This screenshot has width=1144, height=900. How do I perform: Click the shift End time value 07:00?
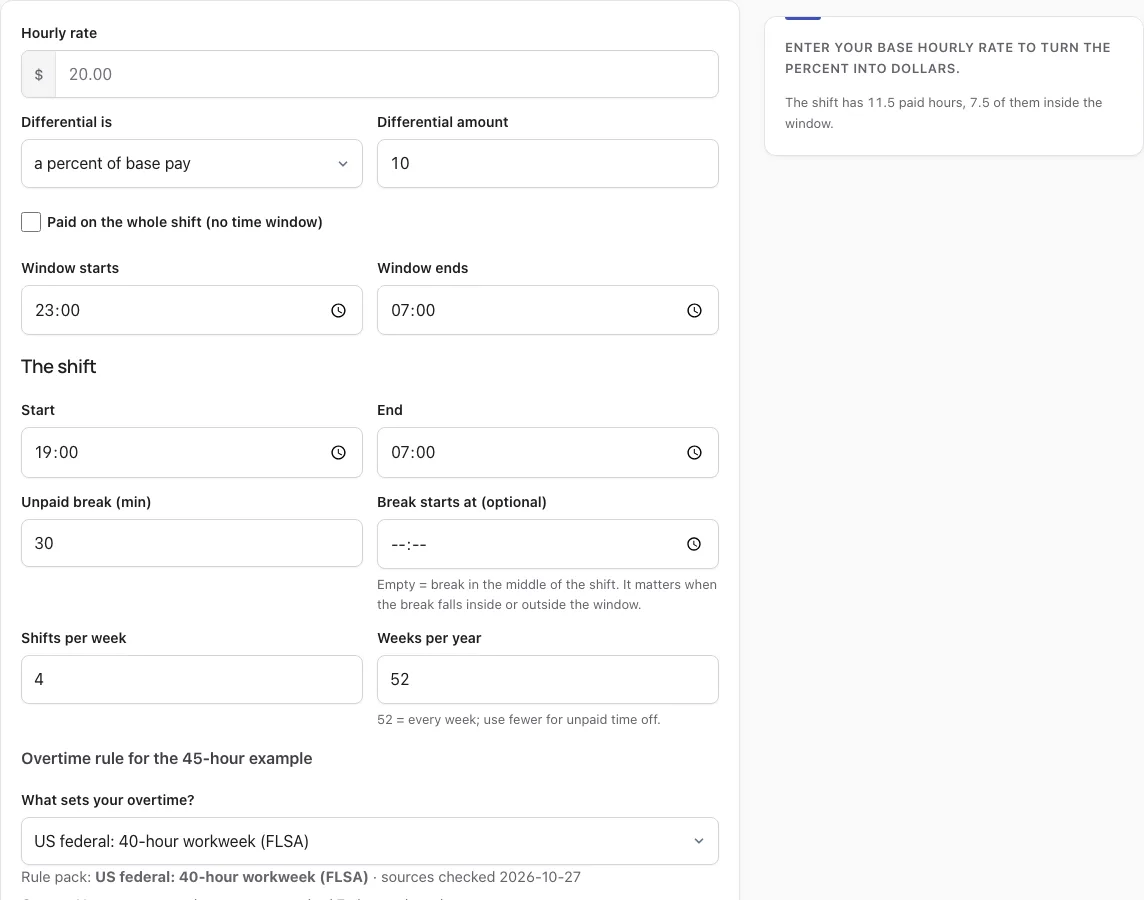(413, 453)
